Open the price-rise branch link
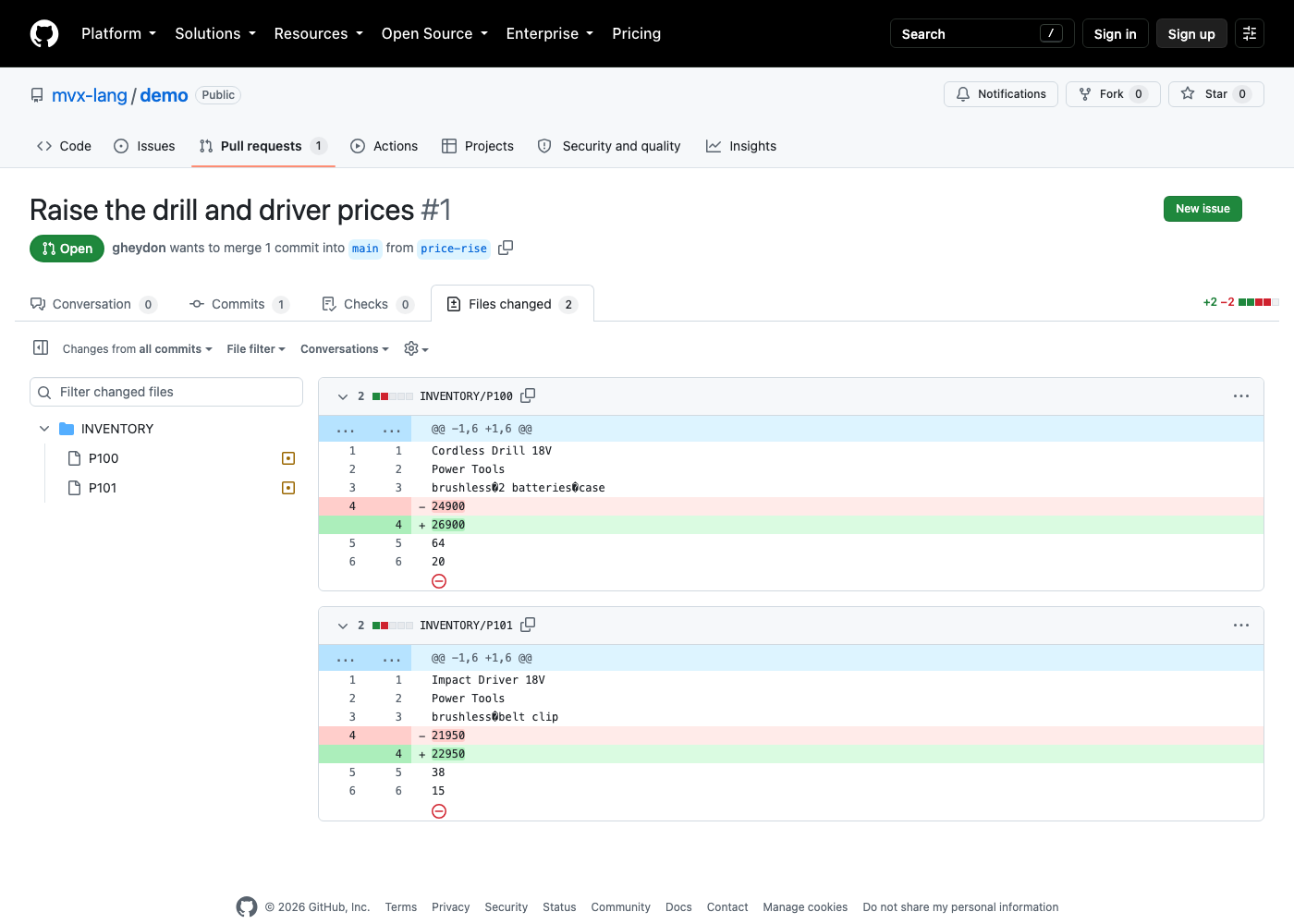The width and height of the screenshot is (1294, 924). point(453,249)
